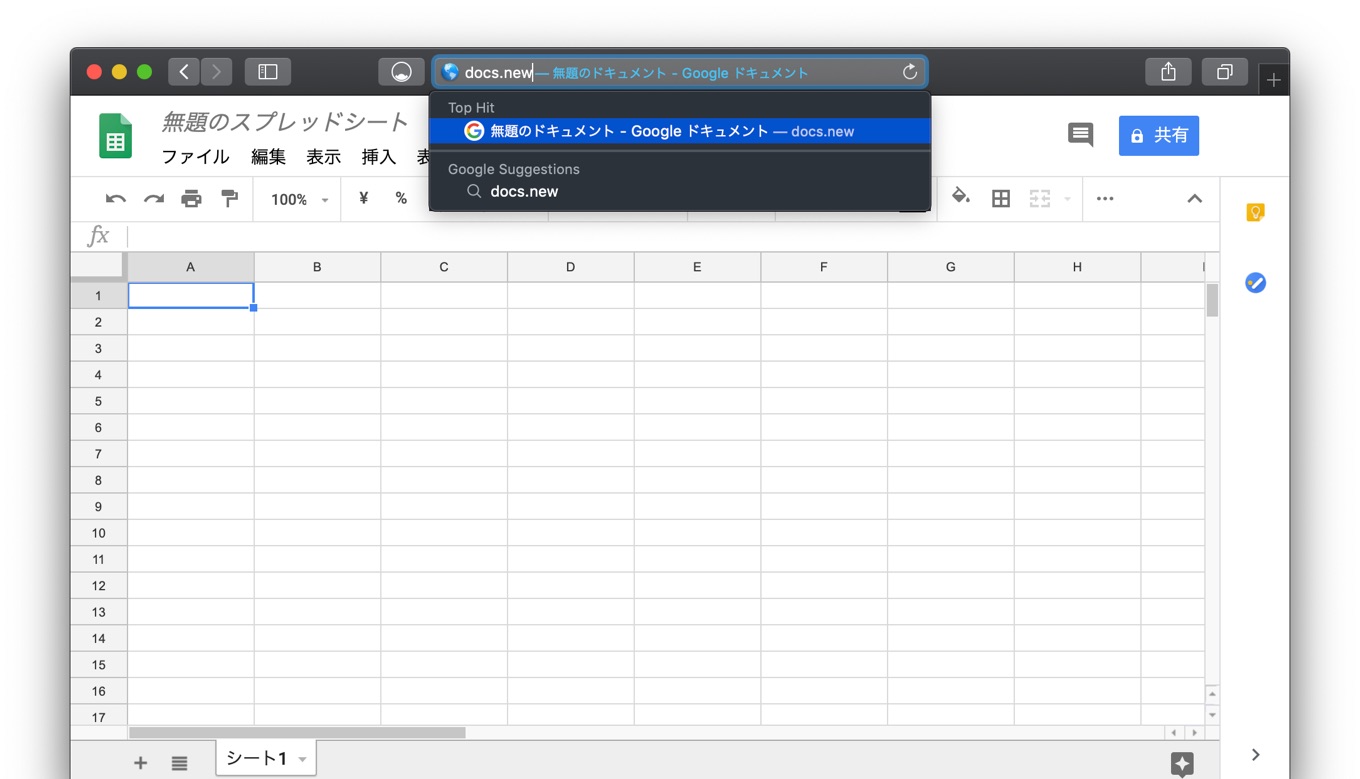
Task: Click the Safari share icon
Action: coord(1168,71)
